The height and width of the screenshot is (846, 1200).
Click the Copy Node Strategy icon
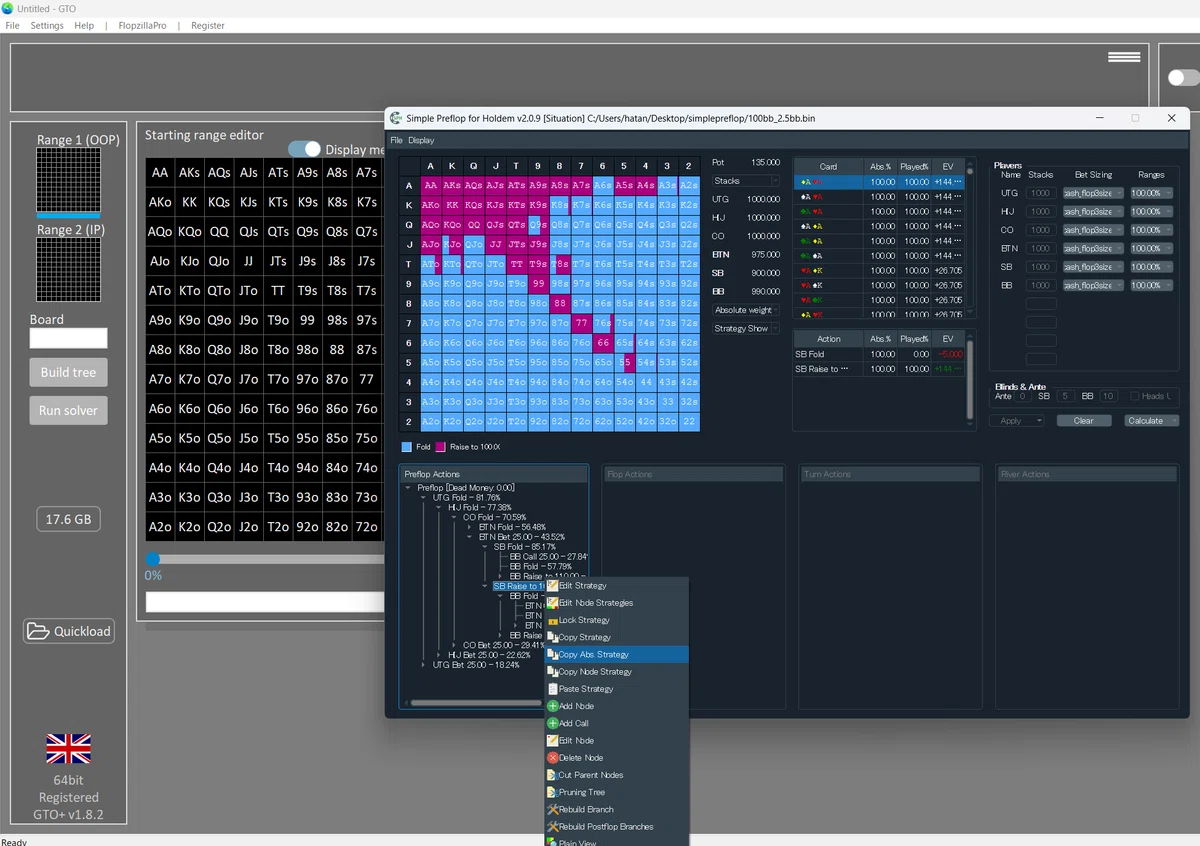pos(552,672)
